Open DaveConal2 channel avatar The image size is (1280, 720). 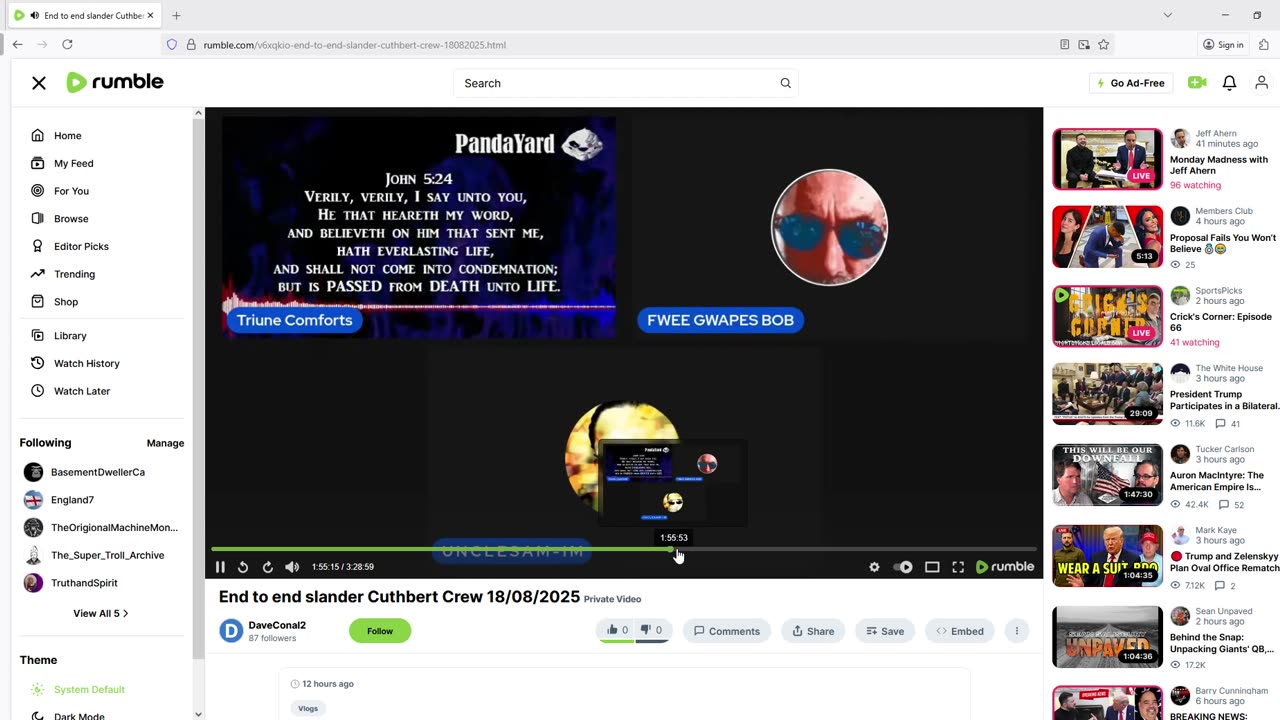pos(231,631)
